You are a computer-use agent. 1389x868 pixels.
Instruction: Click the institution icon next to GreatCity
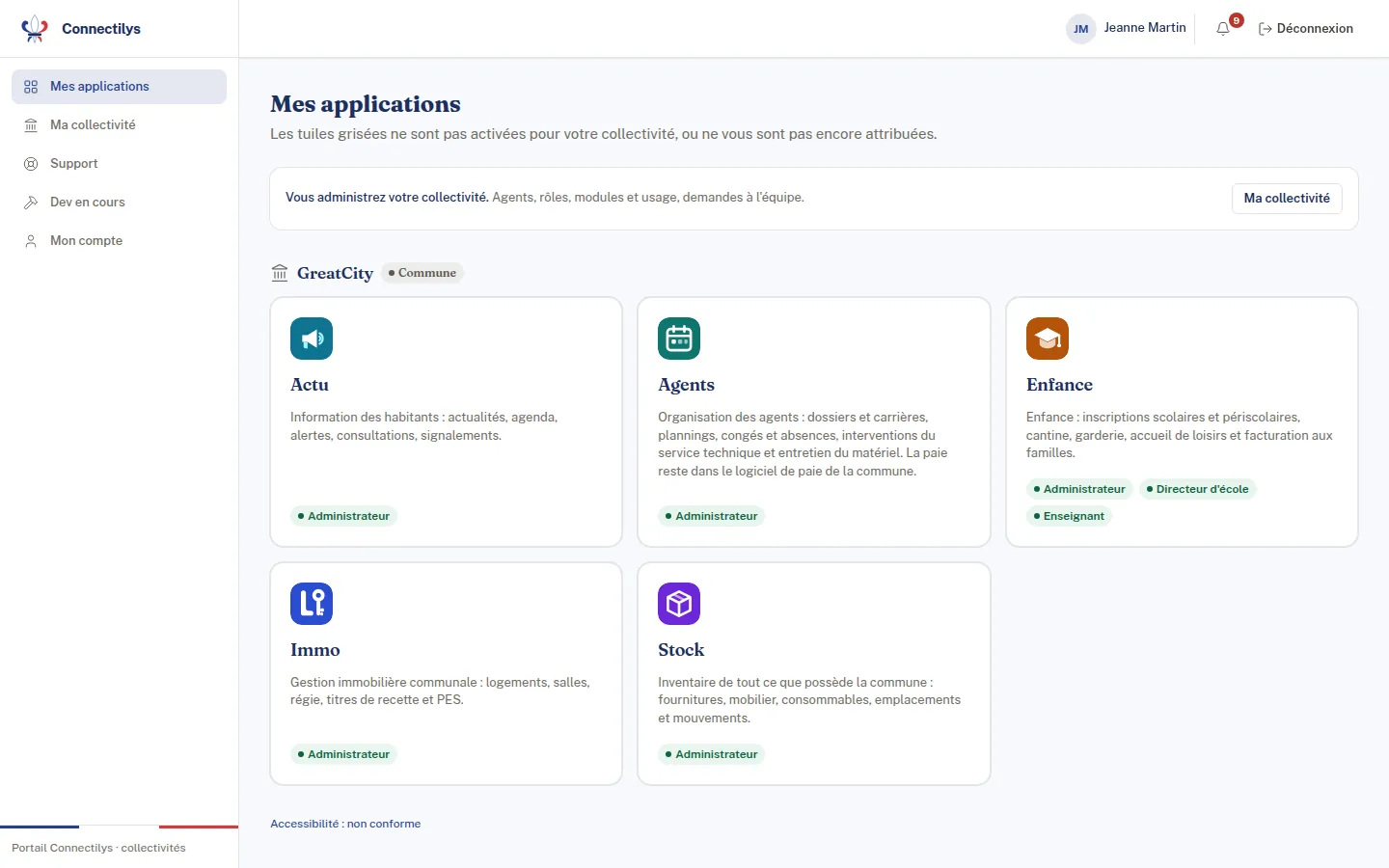click(x=280, y=273)
